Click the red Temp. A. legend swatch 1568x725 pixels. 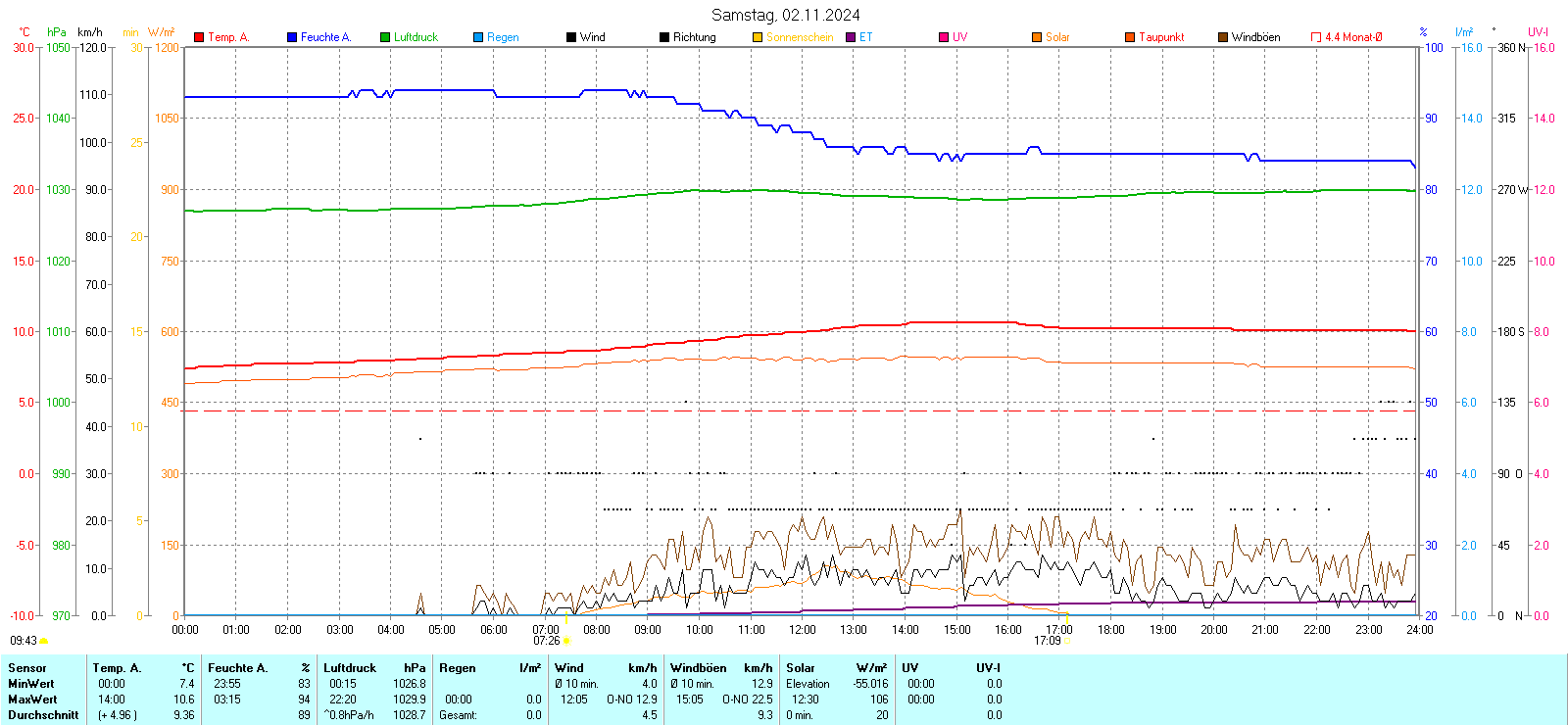click(199, 37)
